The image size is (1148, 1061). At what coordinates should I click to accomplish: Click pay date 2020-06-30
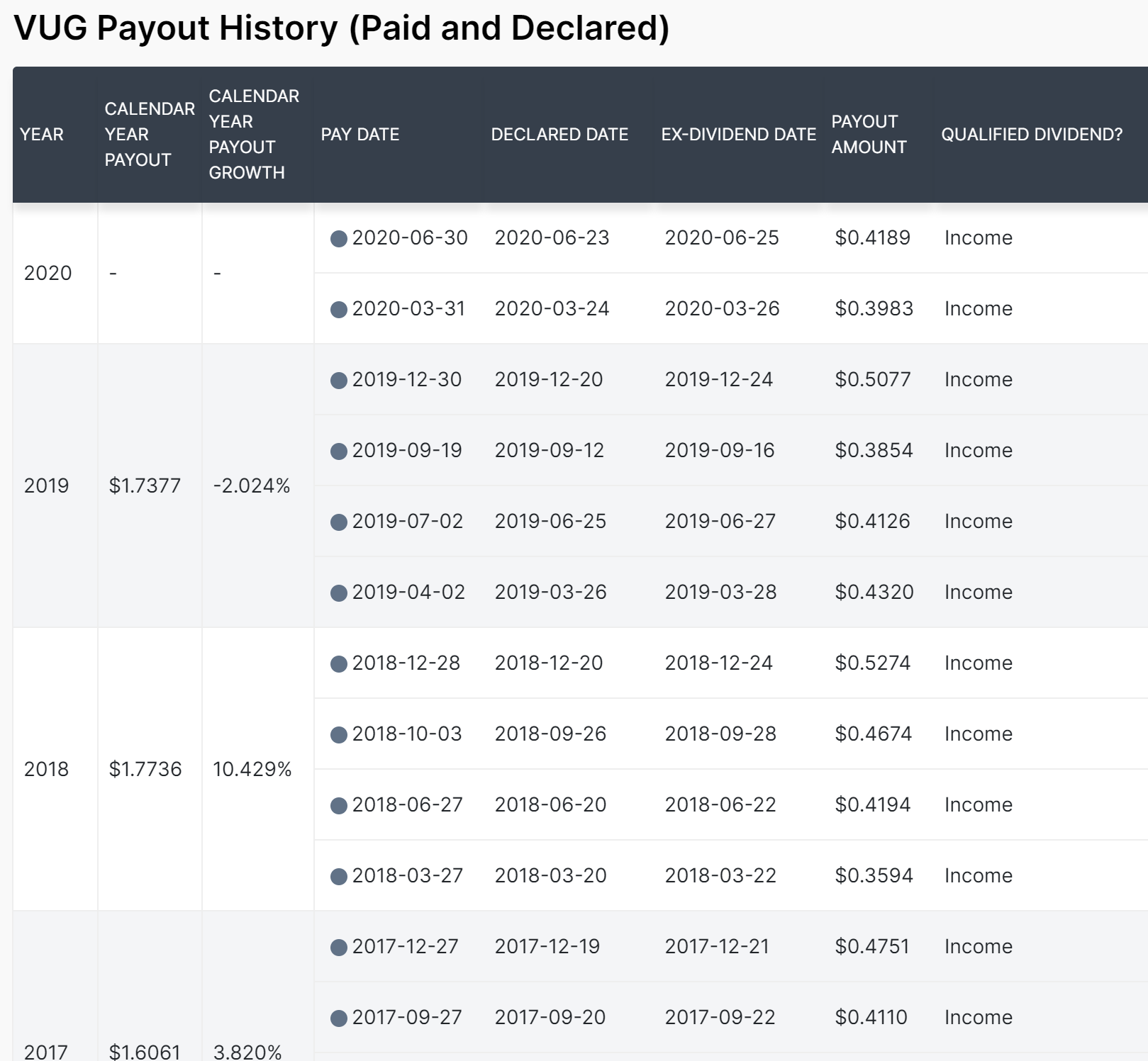(x=410, y=237)
